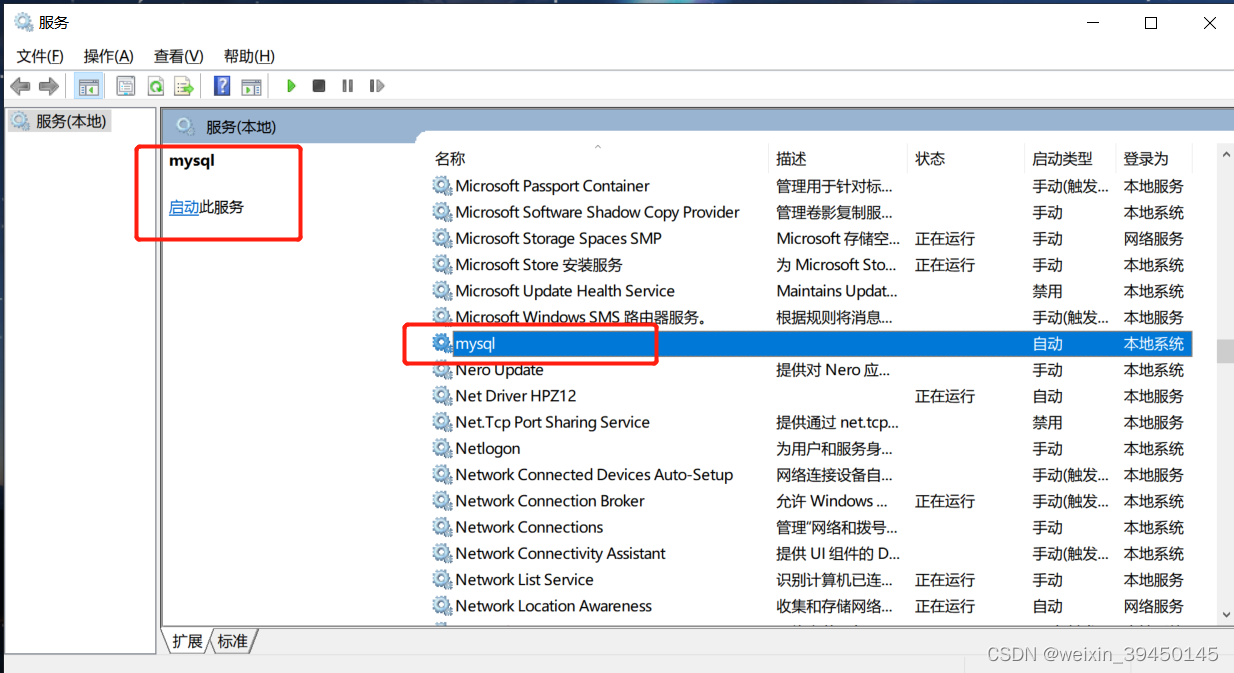This screenshot has width=1234, height=673.
Task: Click gear icon of Microsoft Passport Container
Action: 442,186
